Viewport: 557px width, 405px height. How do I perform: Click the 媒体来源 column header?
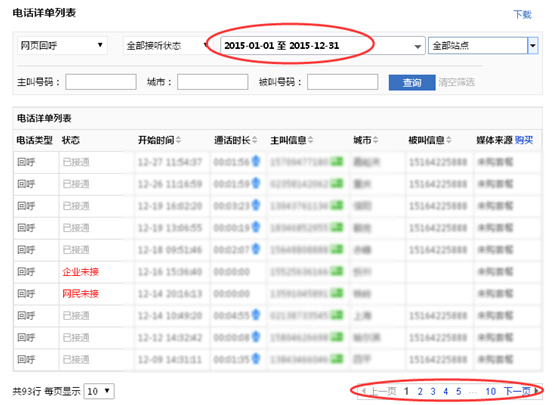(494, 140)
